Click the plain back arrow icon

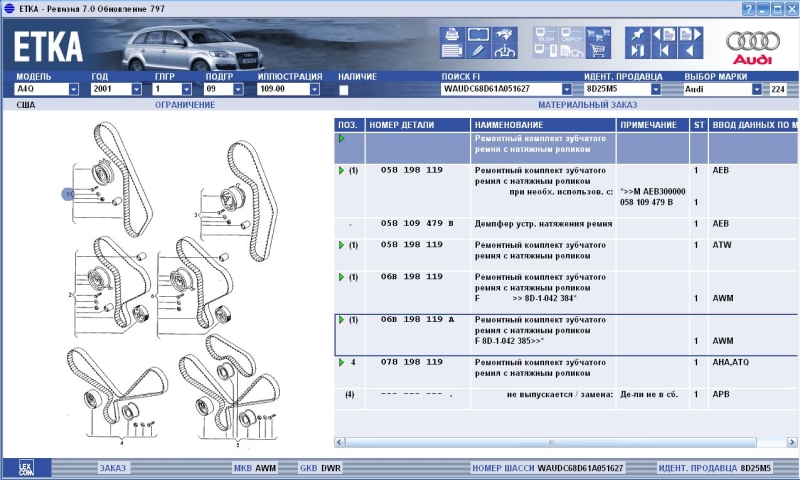690,51
